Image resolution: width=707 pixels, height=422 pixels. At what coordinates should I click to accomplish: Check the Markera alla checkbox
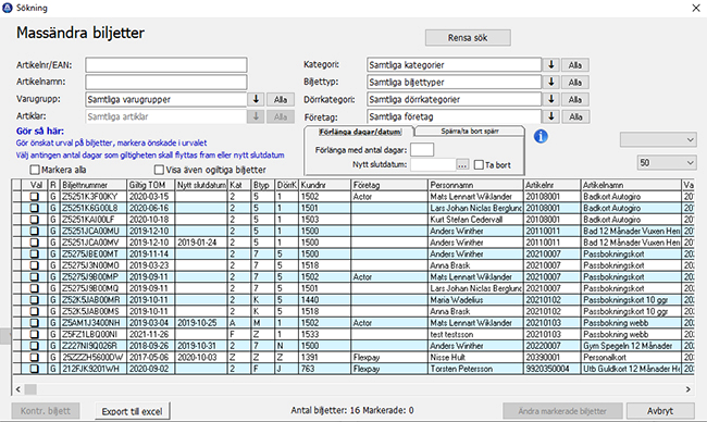35,170
